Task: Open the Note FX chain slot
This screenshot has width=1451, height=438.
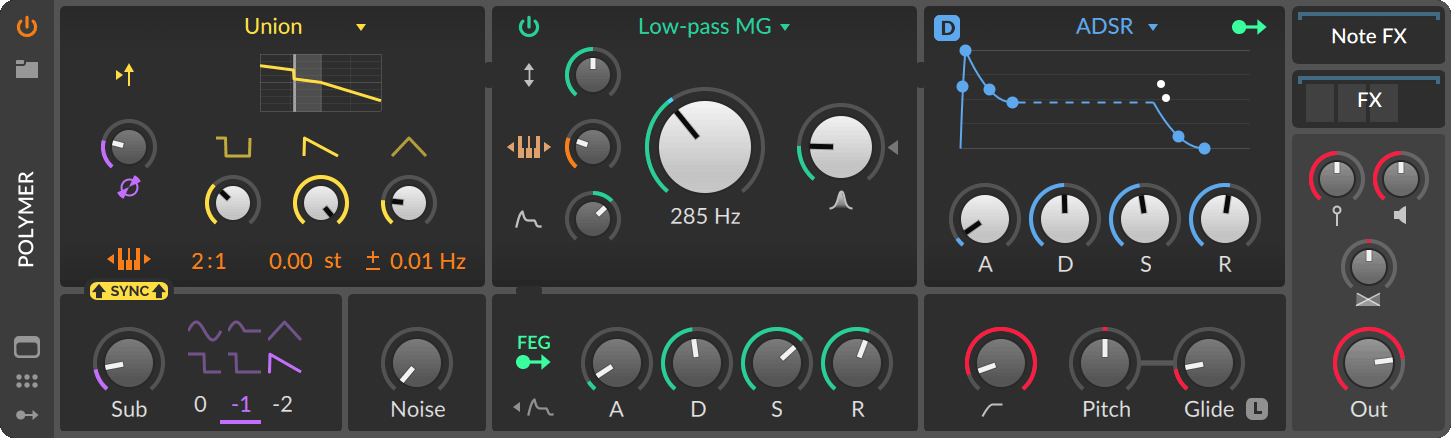Action: pyautogui.click(x=1368, y=37)
